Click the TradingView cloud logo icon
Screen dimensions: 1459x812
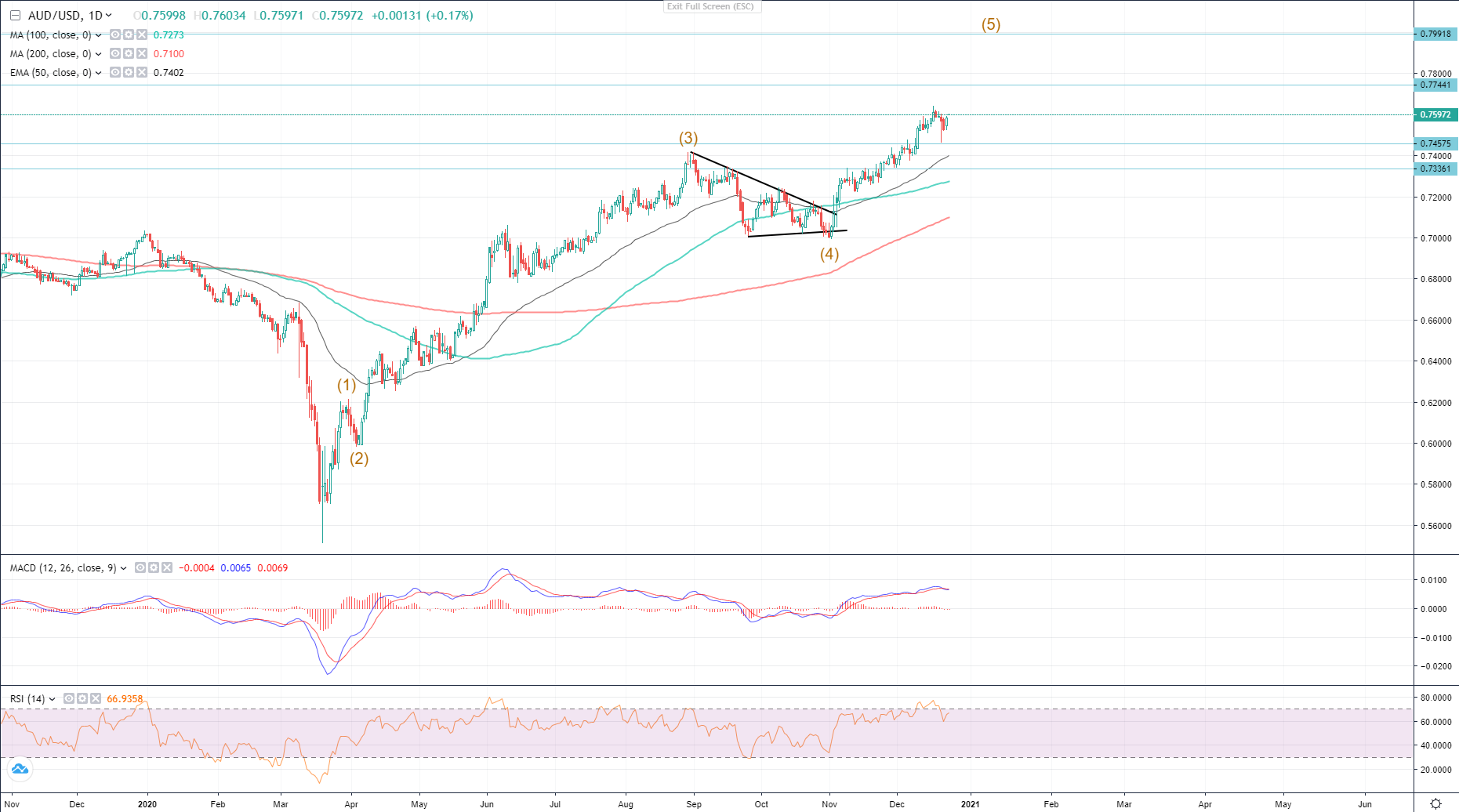coord(20,769)
